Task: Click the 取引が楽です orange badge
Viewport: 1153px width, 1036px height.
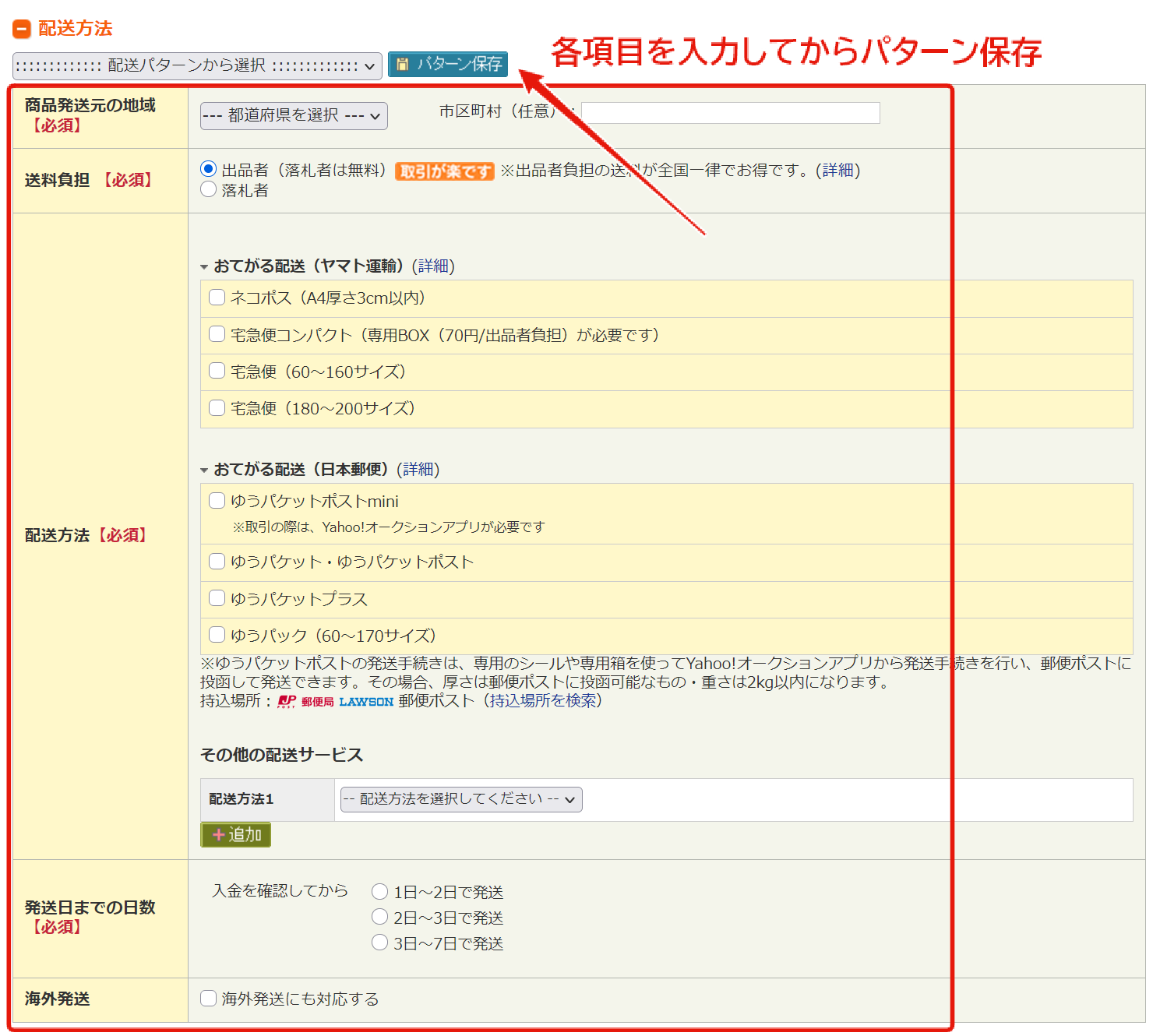Action: click(445, 171)
